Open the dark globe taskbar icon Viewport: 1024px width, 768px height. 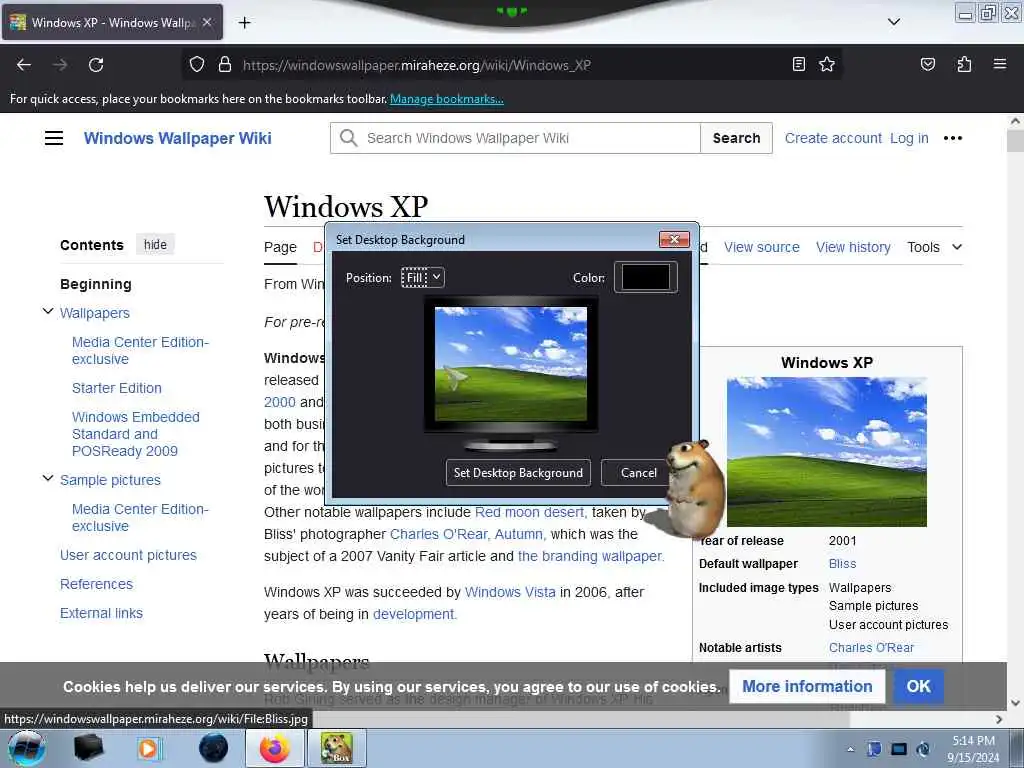[x=213, y=748]
